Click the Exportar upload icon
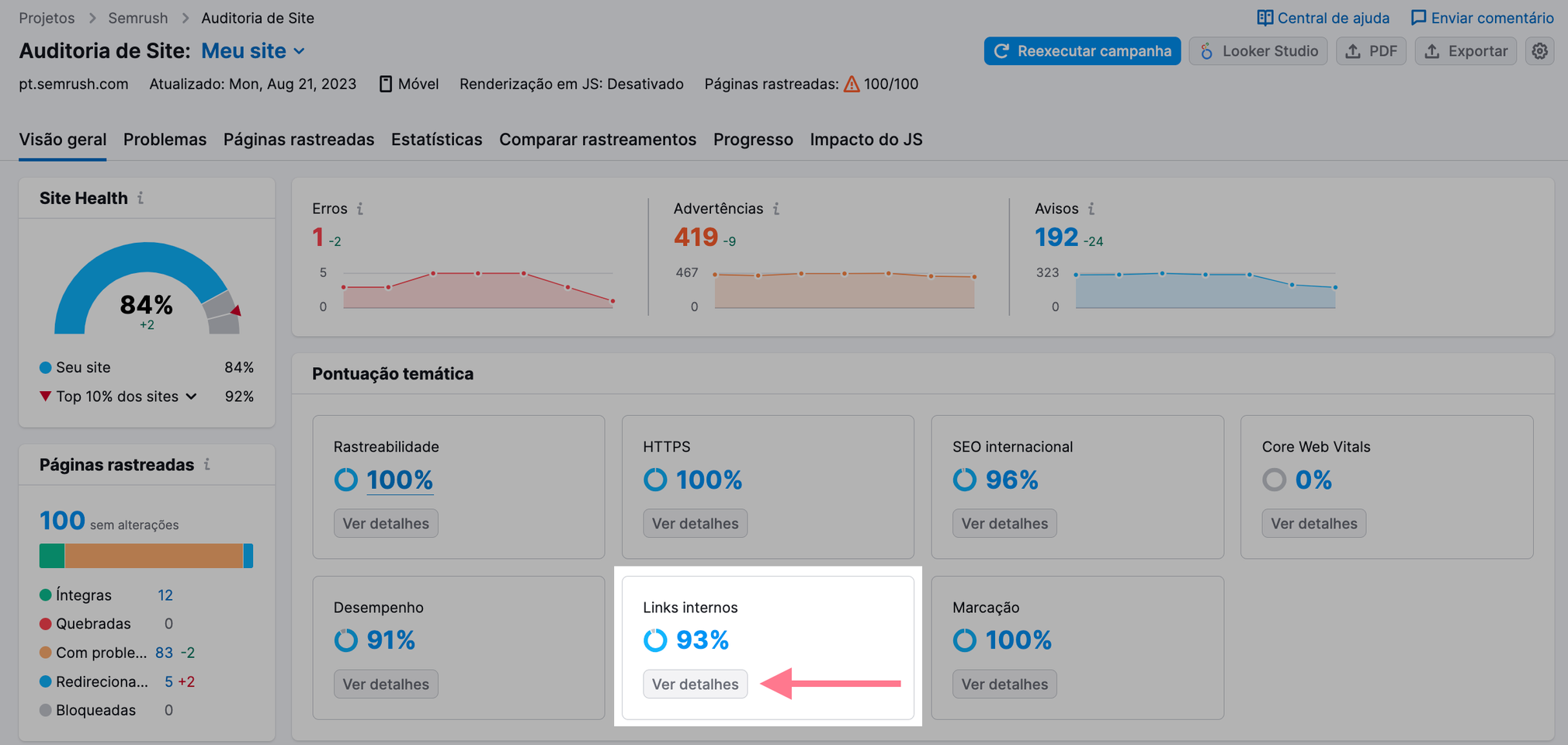Screen dimensions: 1568x745 [1431, 50]
